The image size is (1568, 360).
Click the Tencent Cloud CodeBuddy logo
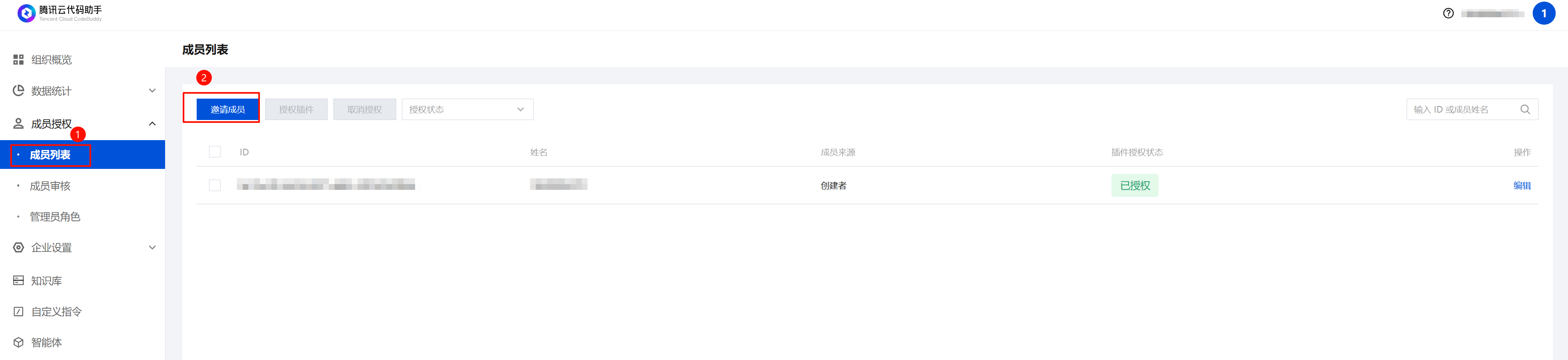27,13
